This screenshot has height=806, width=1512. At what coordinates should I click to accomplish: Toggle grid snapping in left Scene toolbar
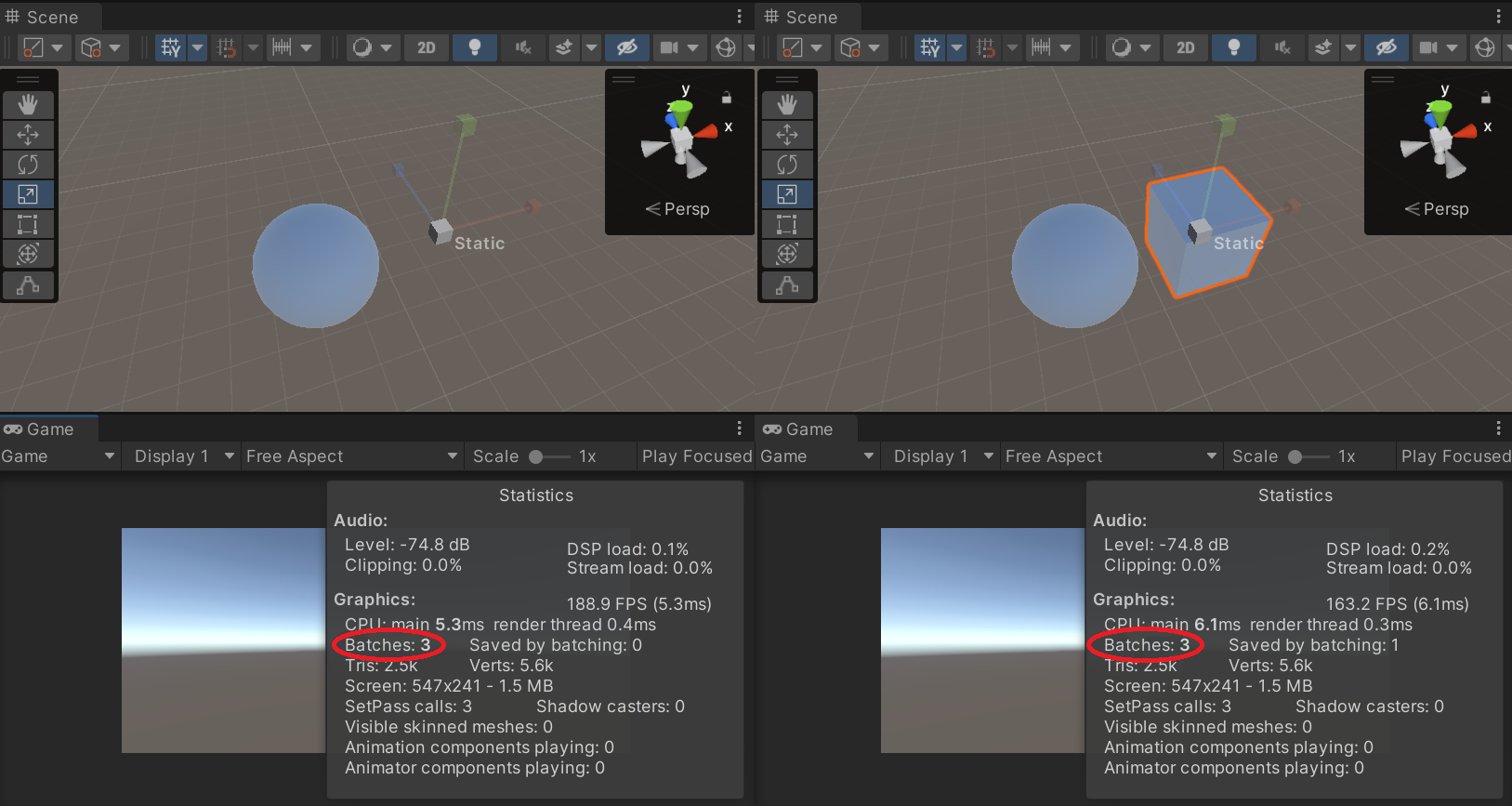[226, 47]
